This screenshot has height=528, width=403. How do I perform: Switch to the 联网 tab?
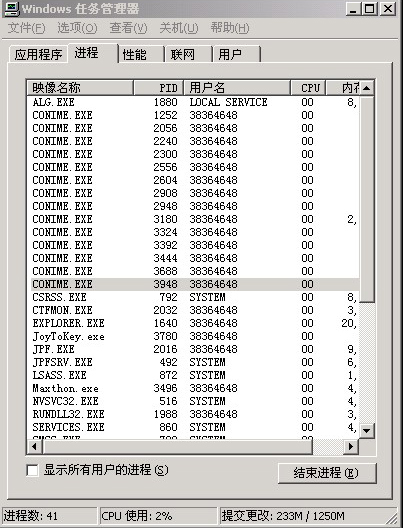(x=189, y=55)
